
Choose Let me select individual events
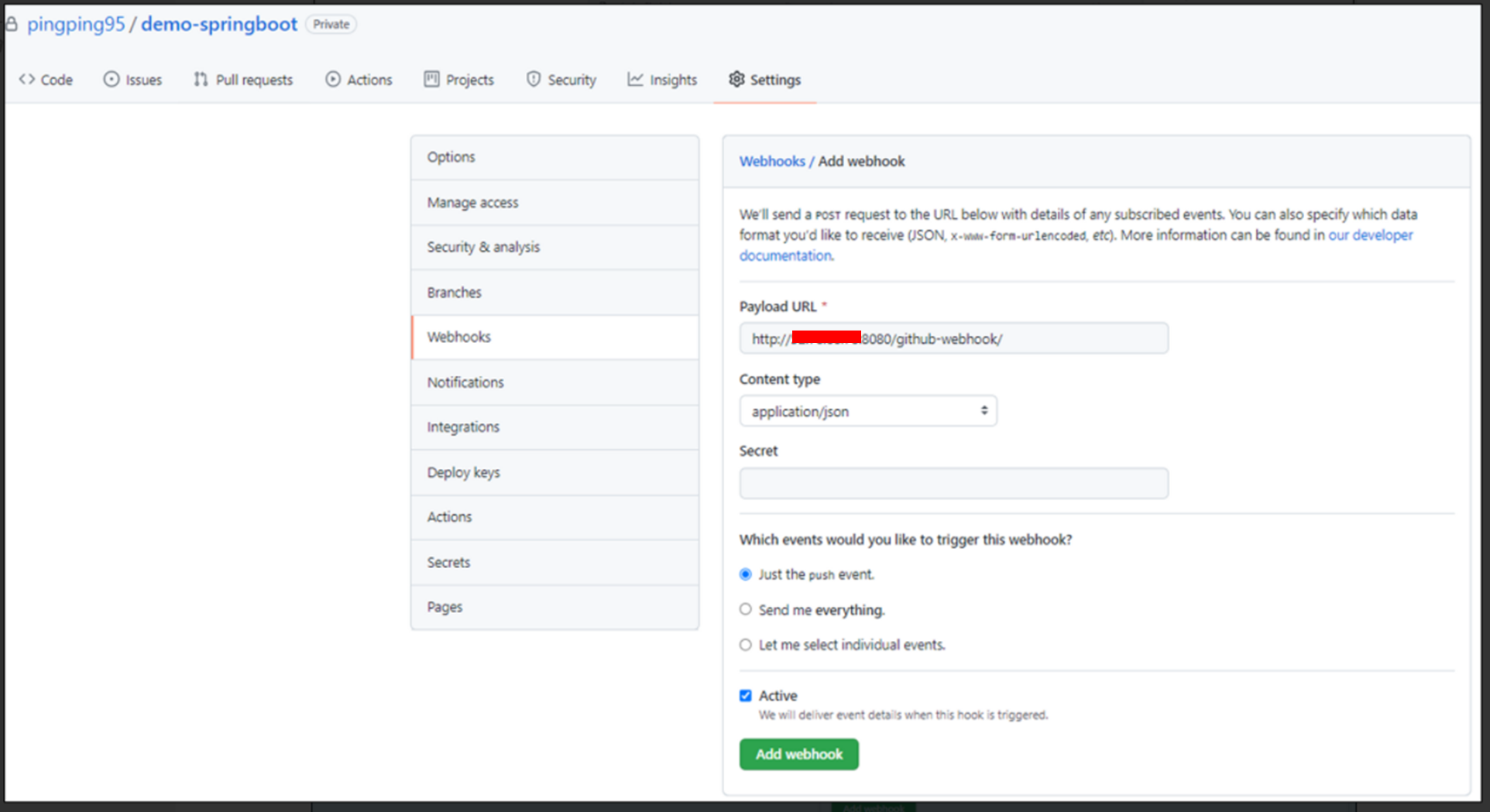click(x=746, y=645)
